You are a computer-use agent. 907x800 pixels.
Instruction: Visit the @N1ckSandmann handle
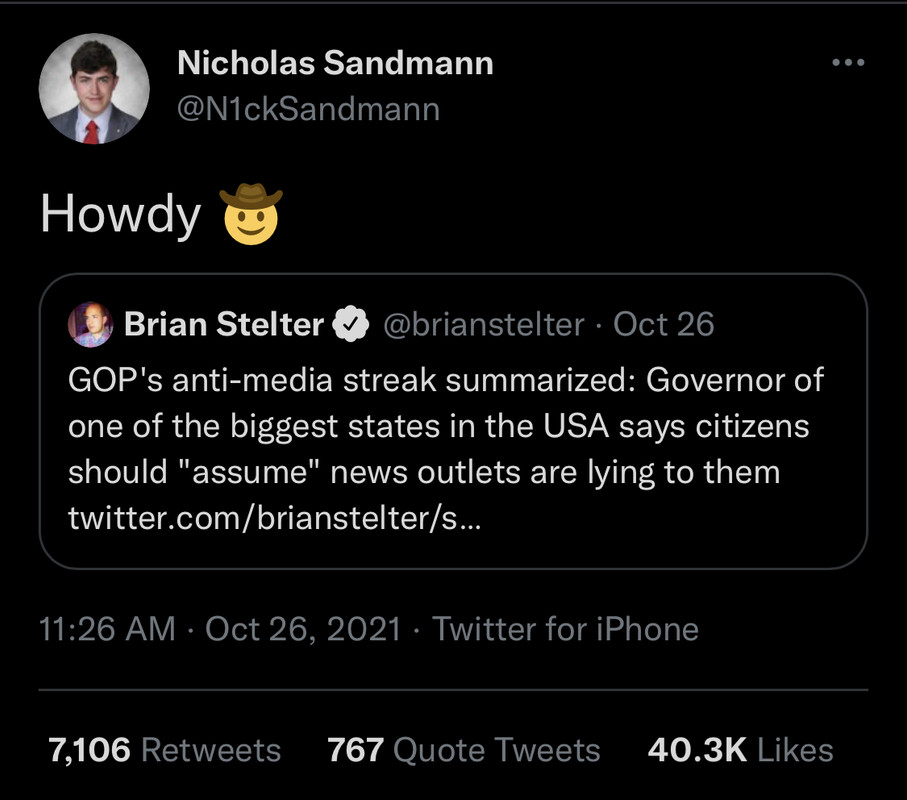tap(308, 108)
